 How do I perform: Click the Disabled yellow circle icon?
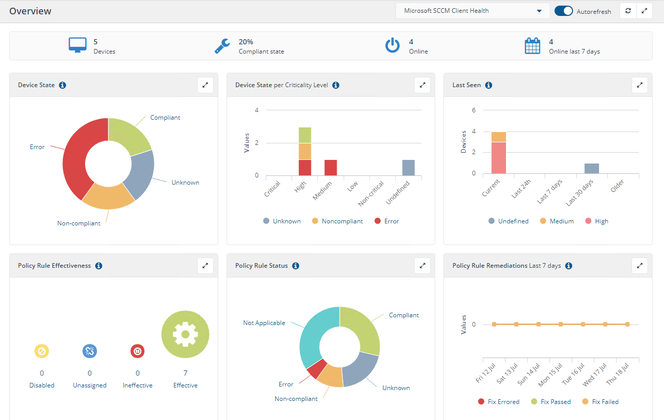(42, 351)
